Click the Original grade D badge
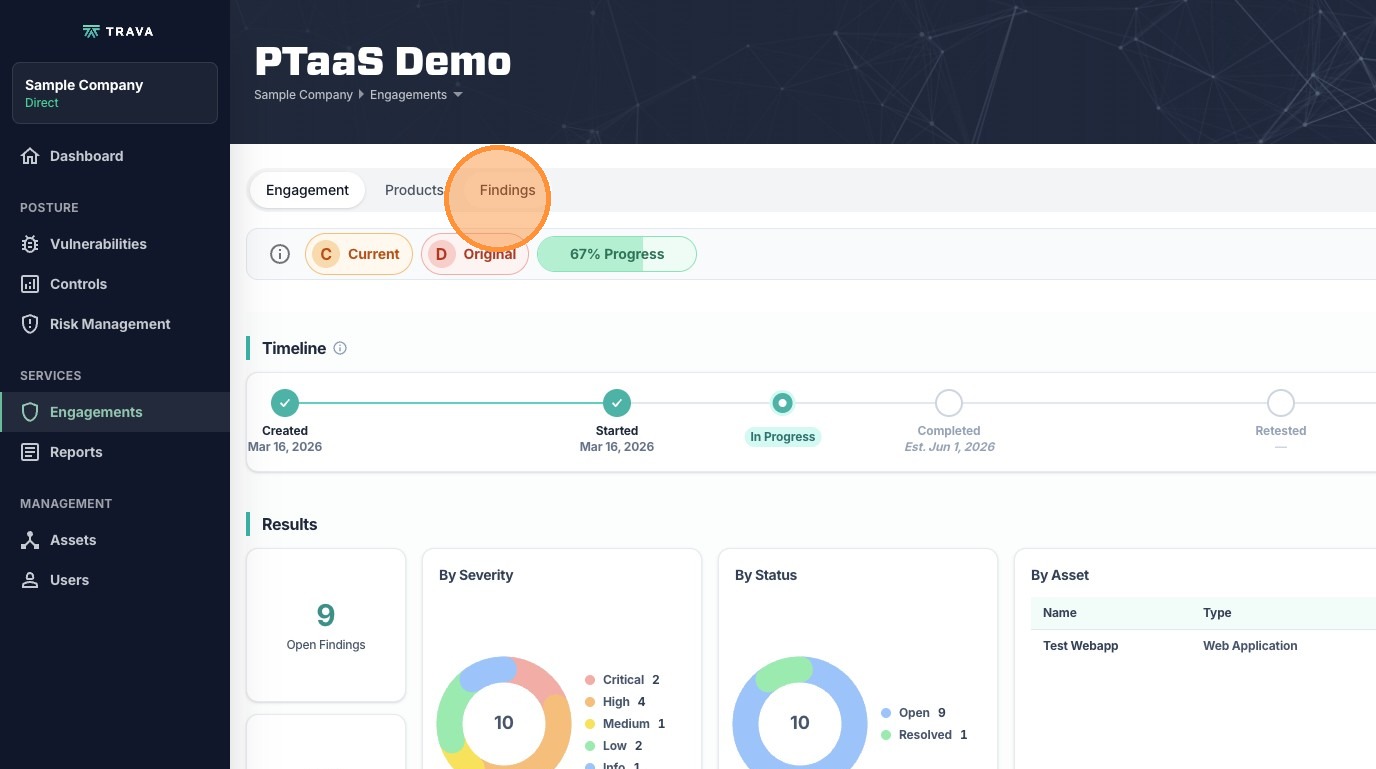 pos(474,254)
